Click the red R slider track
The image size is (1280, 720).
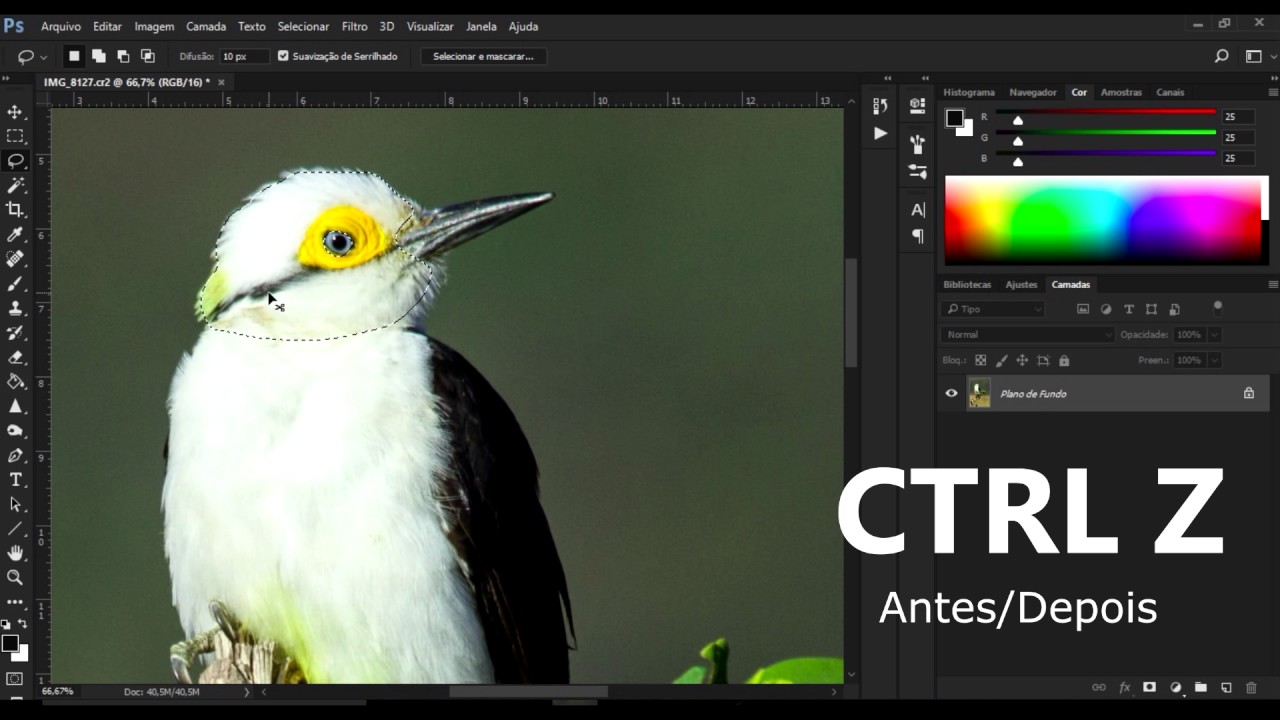point(1106,112)
